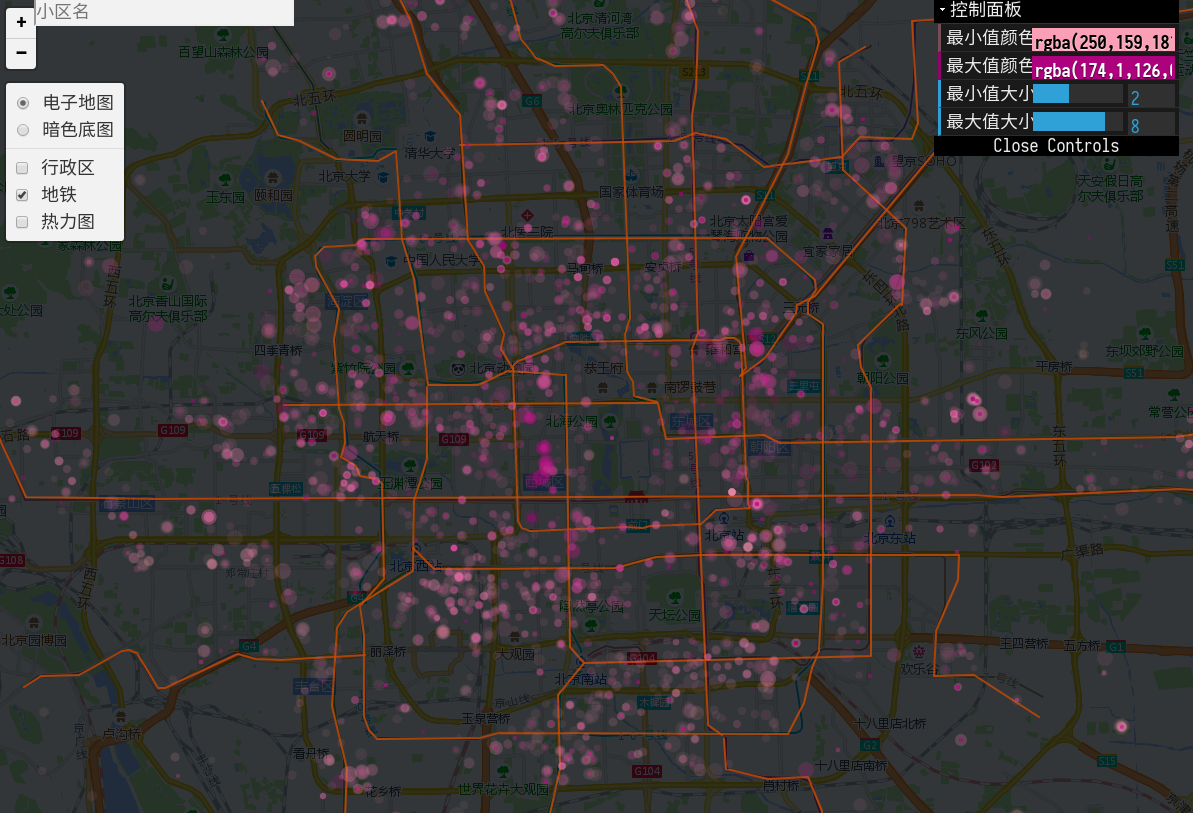Click the 平房桥 map label
Screen dimensions: 1193x813
coord(1054,367)
